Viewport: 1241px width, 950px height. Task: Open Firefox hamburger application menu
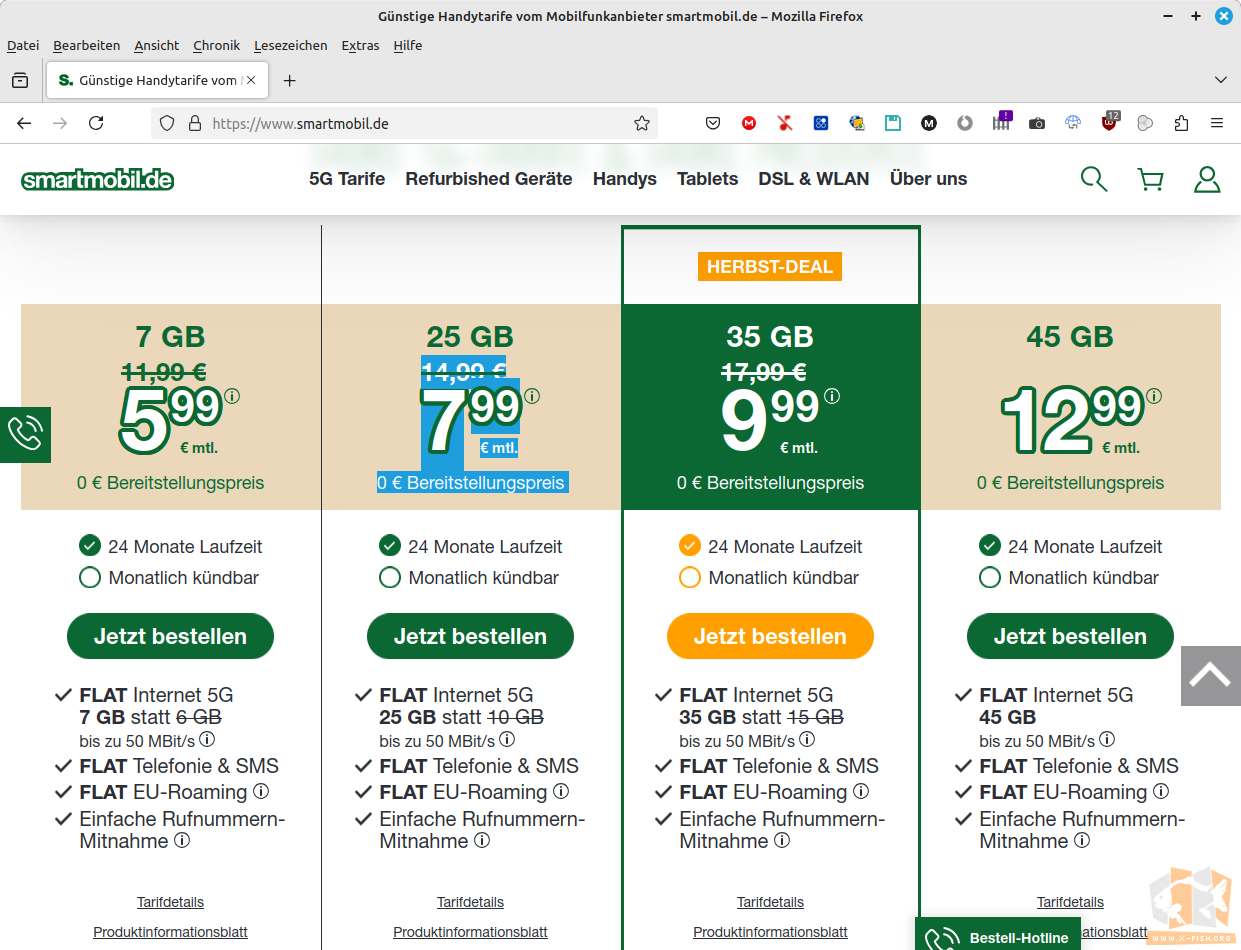(x=1217, y=123)
